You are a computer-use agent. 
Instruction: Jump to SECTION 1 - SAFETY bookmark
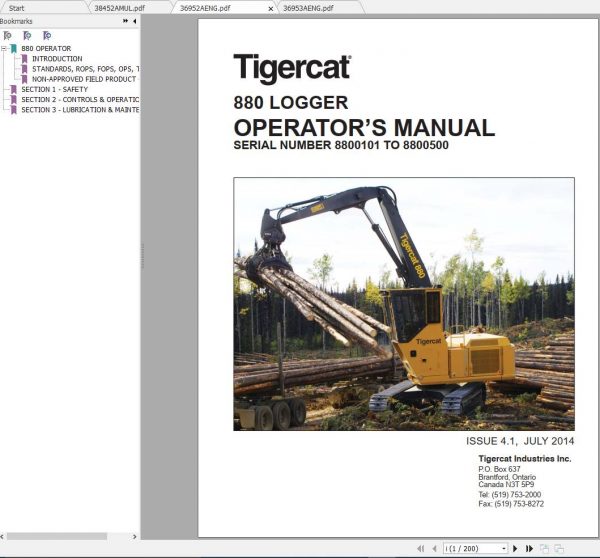[55, 89]
